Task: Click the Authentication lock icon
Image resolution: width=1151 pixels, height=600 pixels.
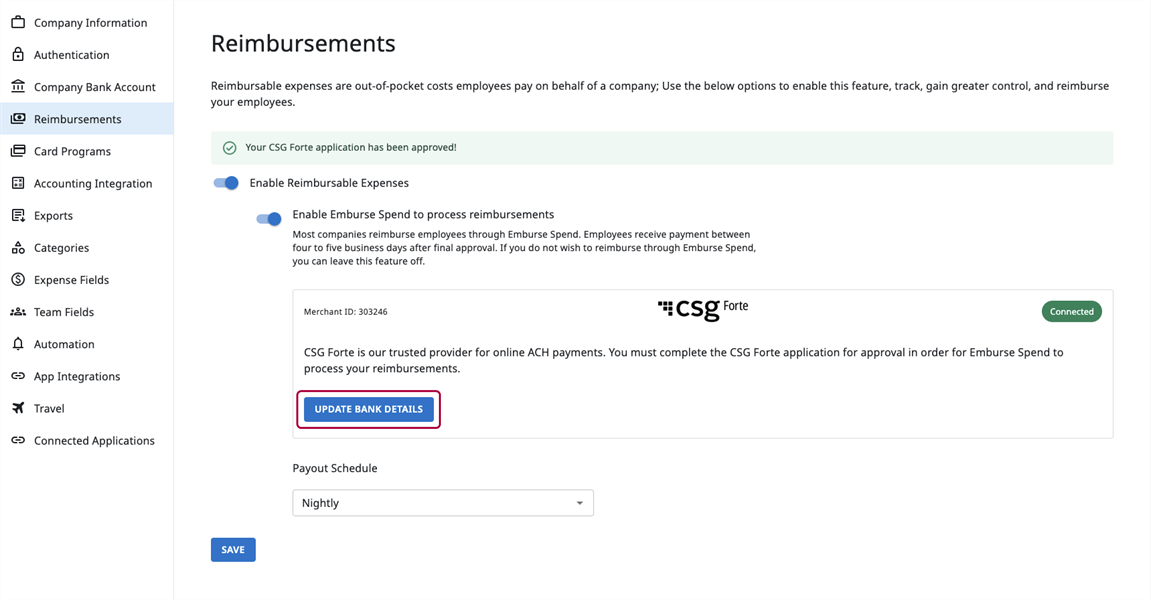Action: click(18, 54)
